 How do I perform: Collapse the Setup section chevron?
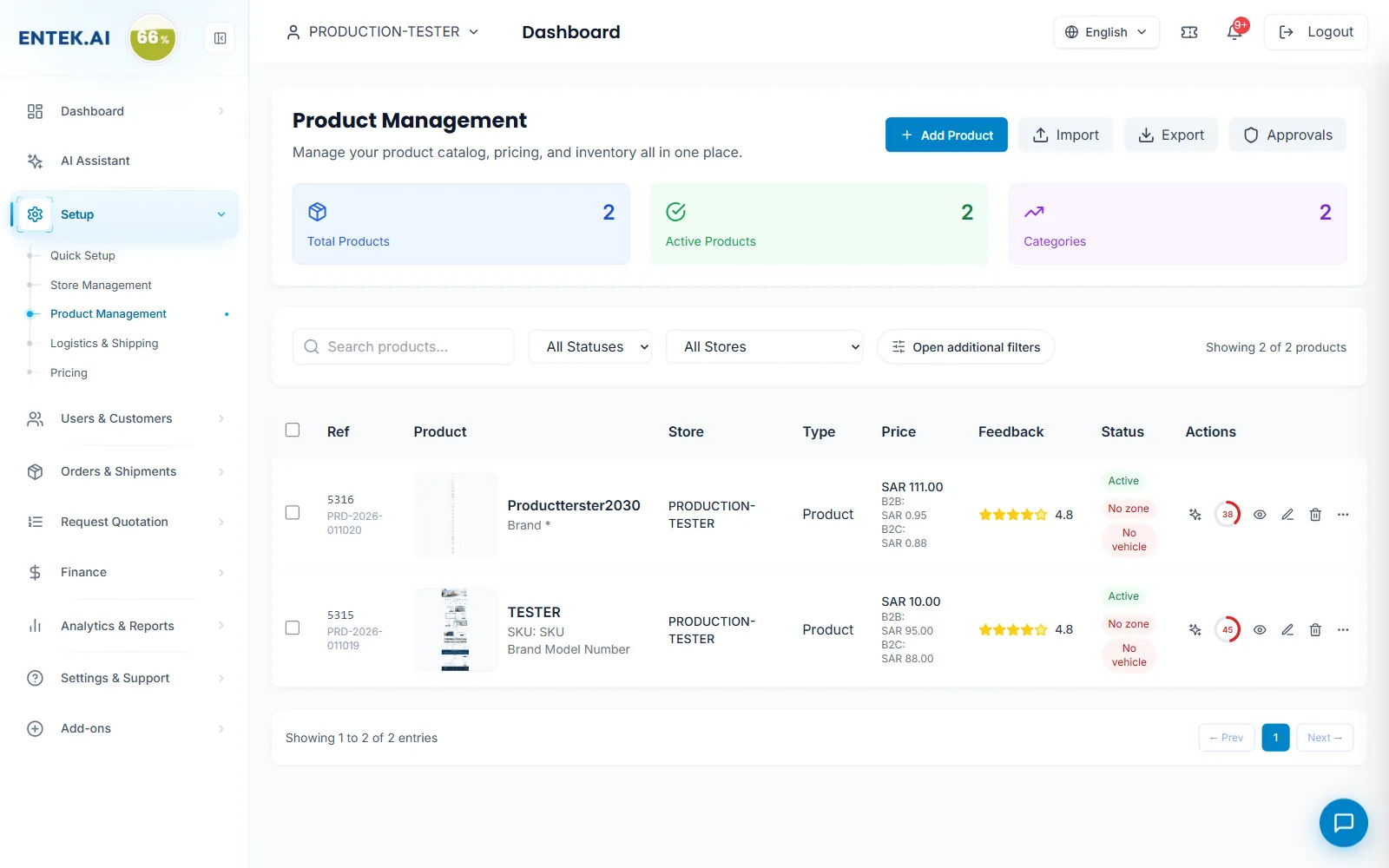[221, 214]
